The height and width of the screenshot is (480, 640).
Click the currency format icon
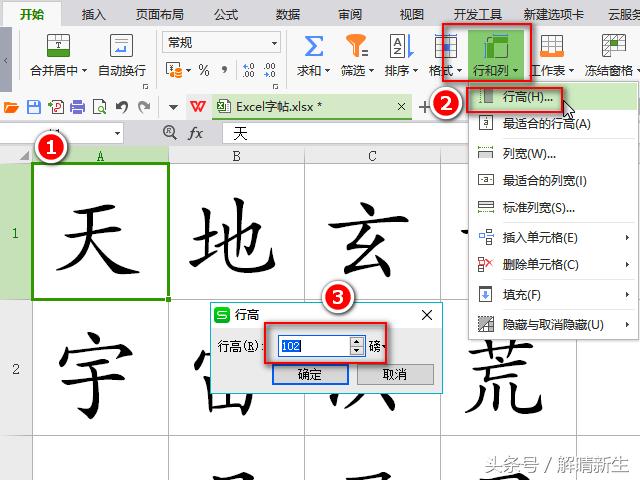[x=174, y=70]
